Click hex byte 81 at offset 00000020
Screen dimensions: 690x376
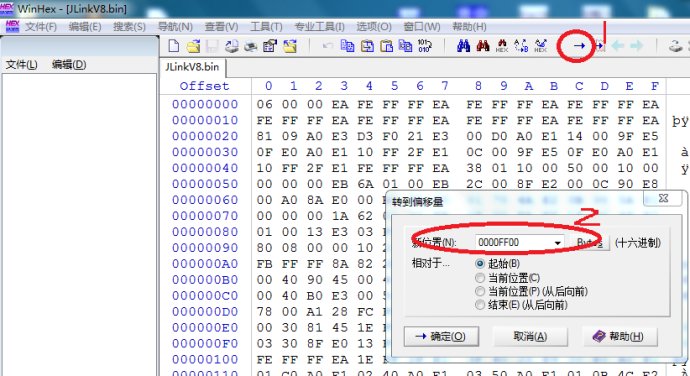(264, 136)
